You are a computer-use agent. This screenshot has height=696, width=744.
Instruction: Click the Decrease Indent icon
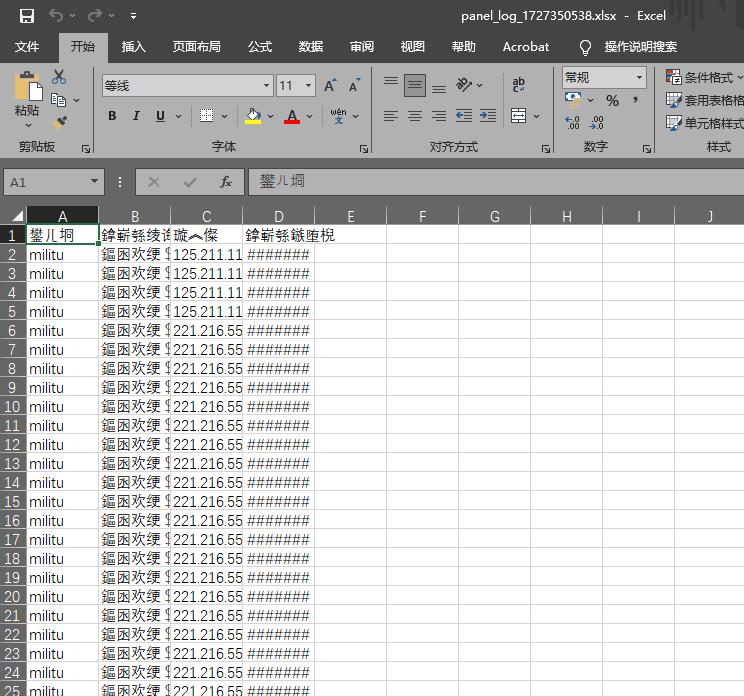coord(464,116)
